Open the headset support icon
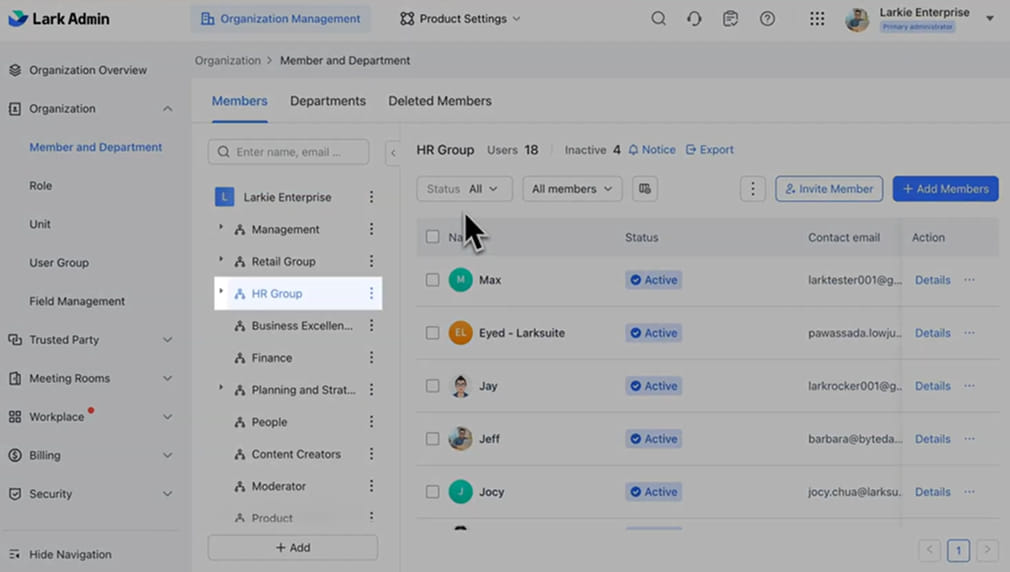This screenshot has width=1010, height=572. (x=694, y=19)
